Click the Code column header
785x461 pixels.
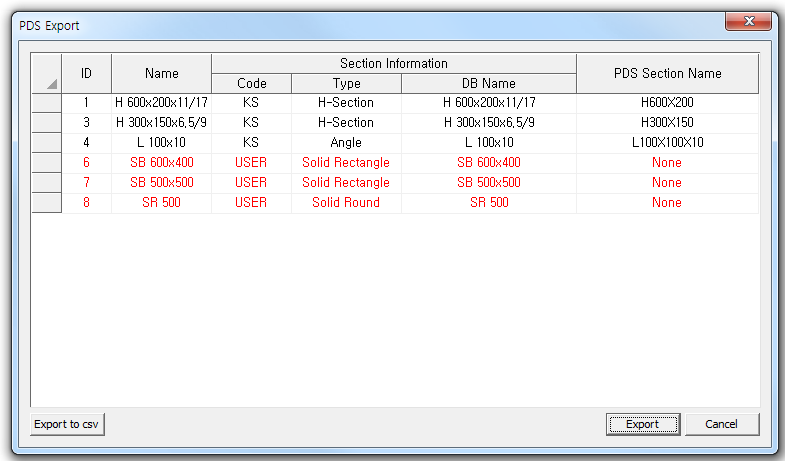pyautogui.click(x=251, y=83)
